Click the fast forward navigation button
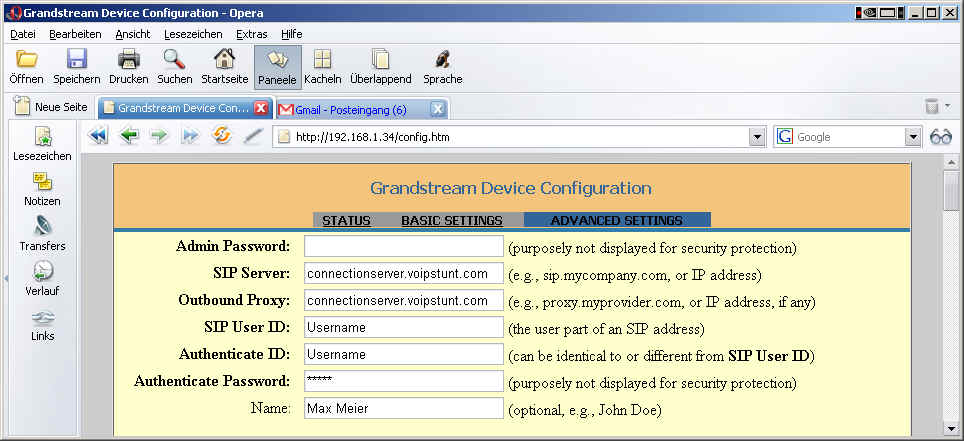 coord(190,136)
